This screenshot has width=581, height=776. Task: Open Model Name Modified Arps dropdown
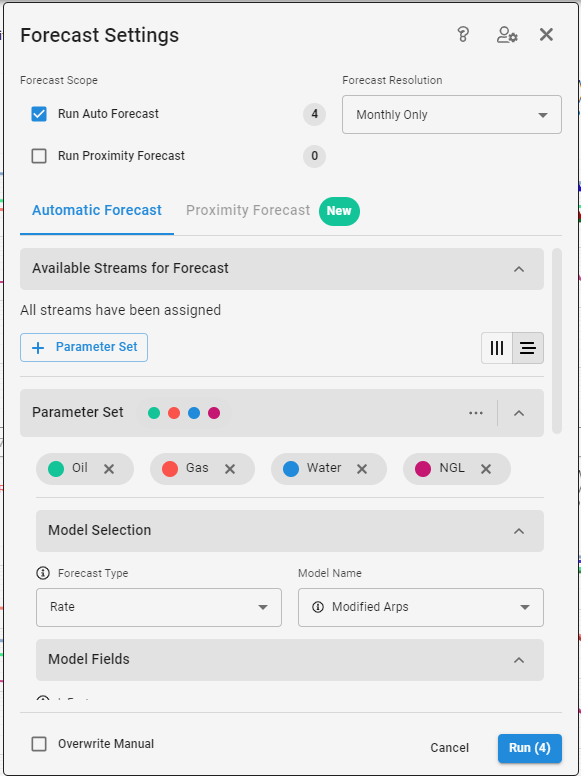[x=421, y=607]
